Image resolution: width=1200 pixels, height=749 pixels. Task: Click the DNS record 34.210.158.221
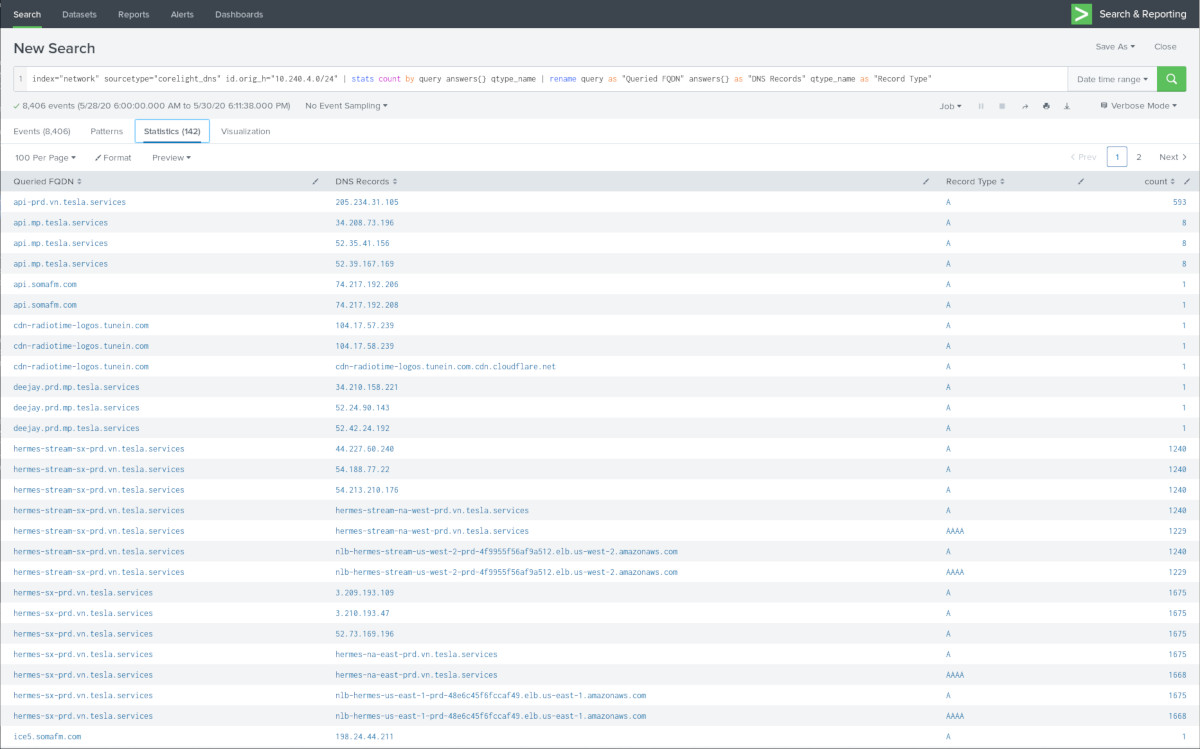[x=367, y=387]
